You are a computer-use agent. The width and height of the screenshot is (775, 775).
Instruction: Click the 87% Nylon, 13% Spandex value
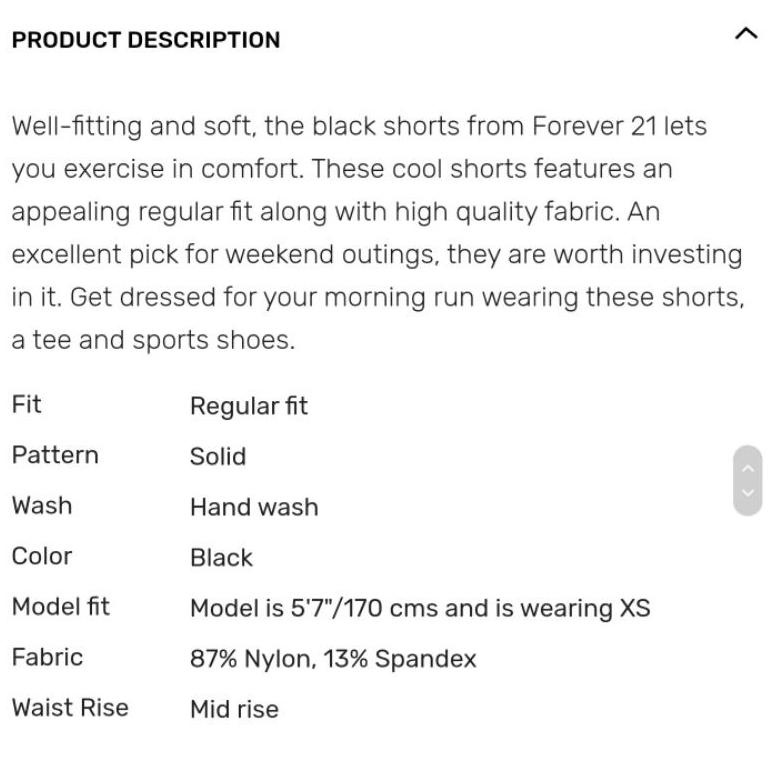coord(333,659)
